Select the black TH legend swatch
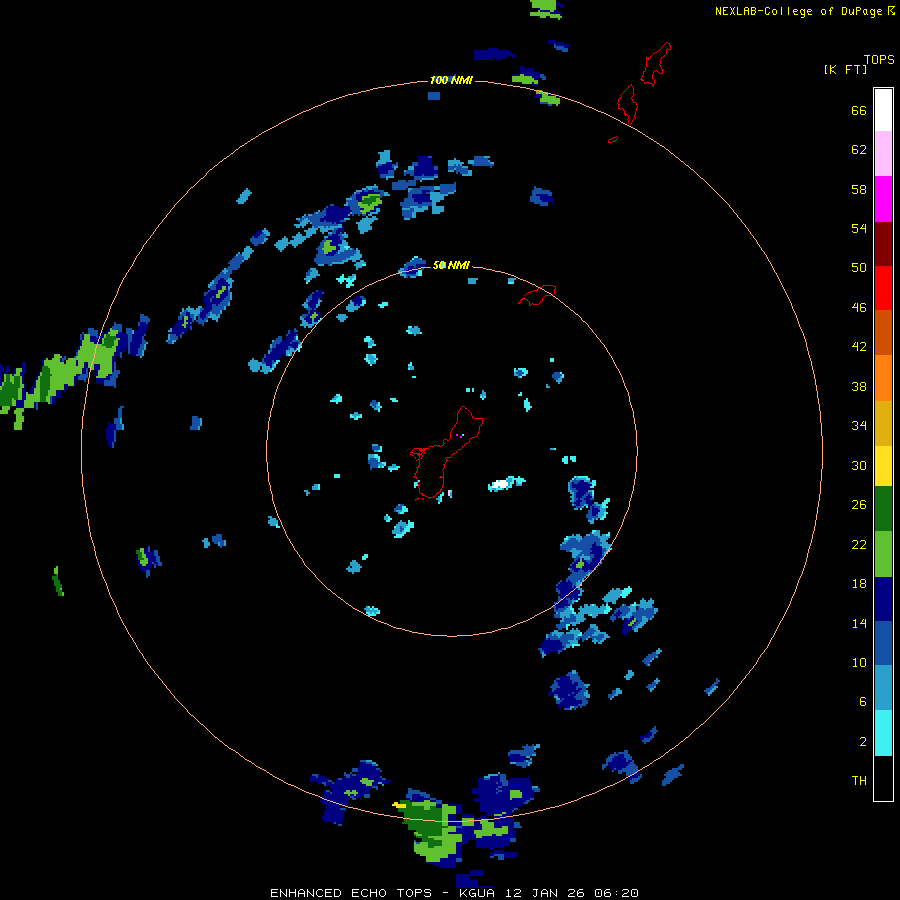Screen dimensions: 900x900 point(883,778)
